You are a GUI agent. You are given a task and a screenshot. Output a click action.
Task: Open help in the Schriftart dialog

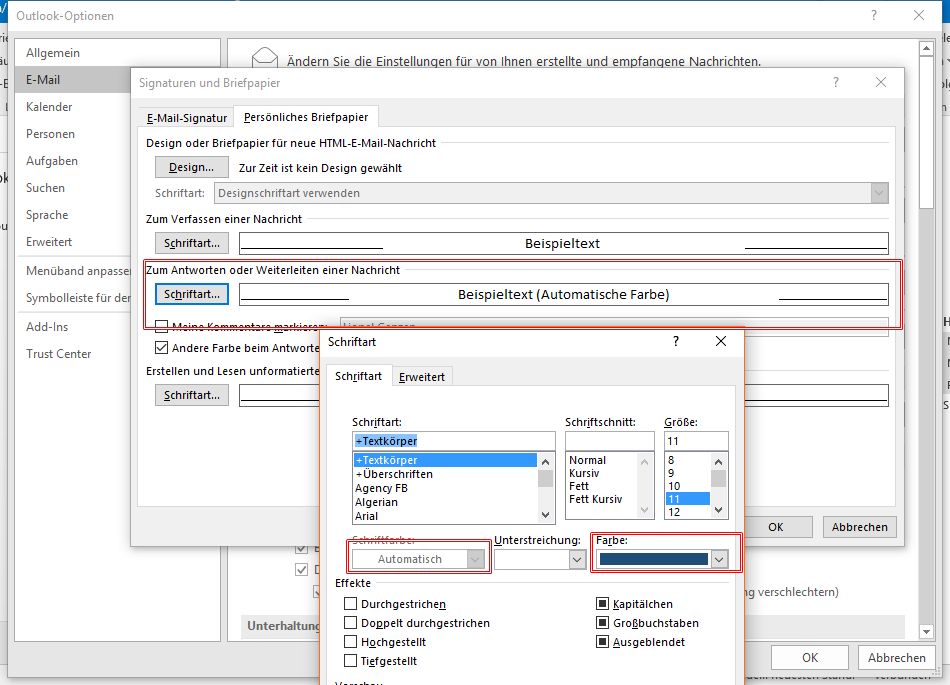[x=676, y=342]
